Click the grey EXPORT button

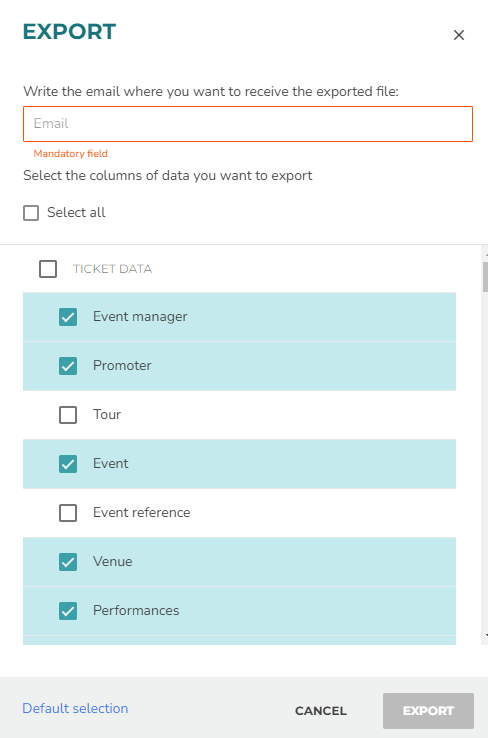pos(428,711)
